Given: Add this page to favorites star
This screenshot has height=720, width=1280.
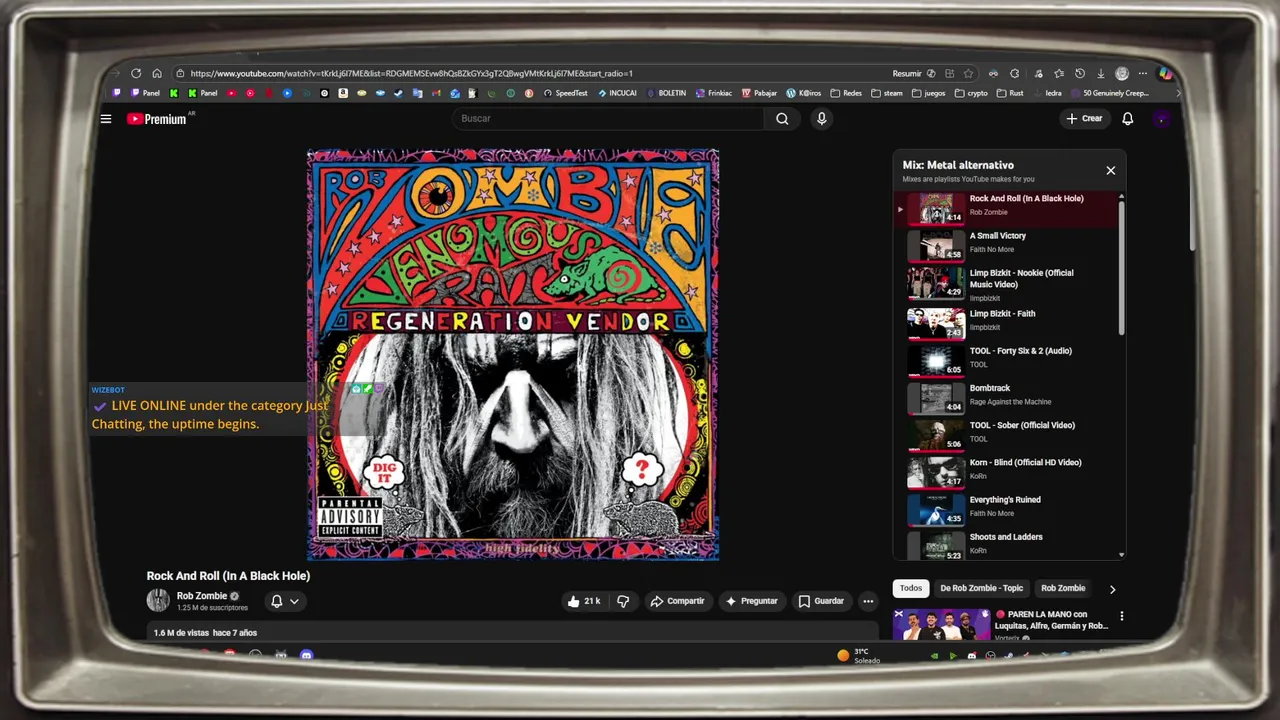Looking at the screenshot, I should pos(968,73).
